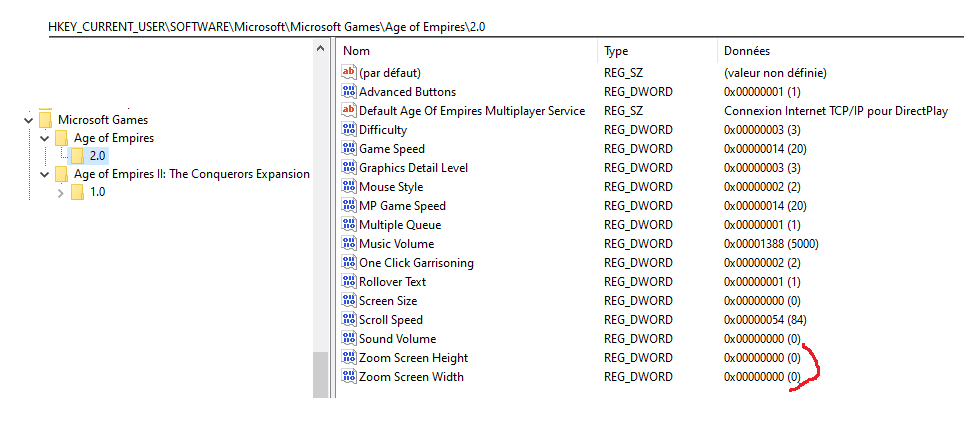Viewport: 968px width, 439px height.
Task: Click the DWORD icon next to Screen Size
Action: click(349, 301)
